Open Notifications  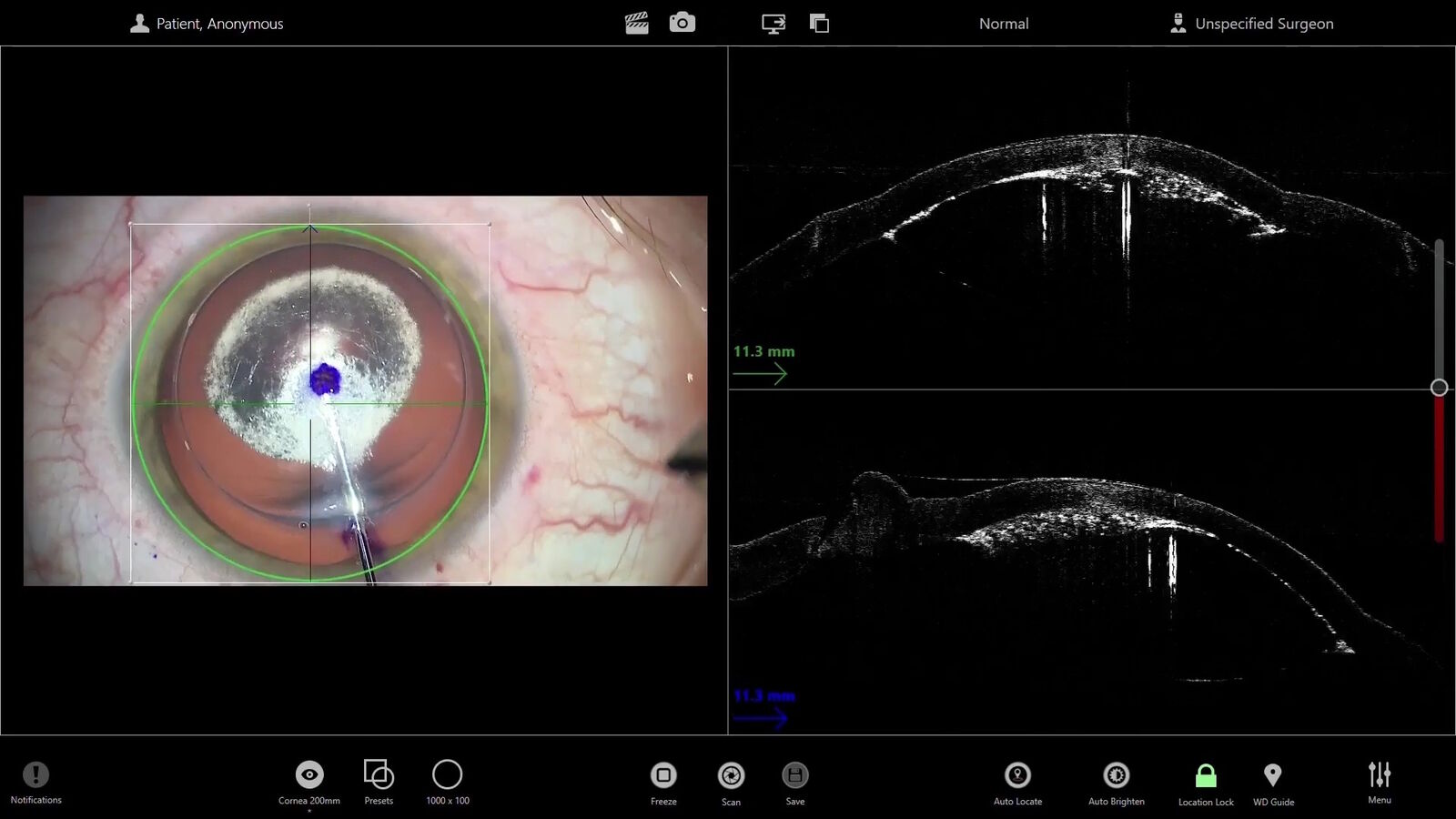[x=36, y=778]
